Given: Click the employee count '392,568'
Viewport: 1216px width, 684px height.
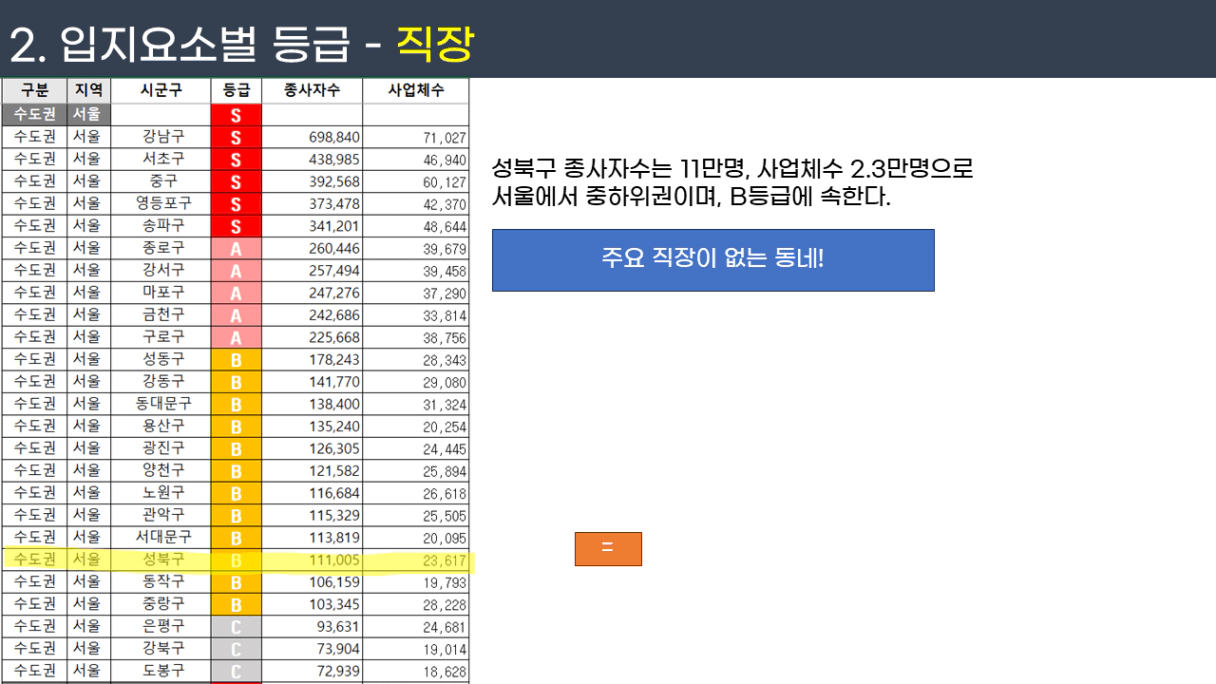Looking at the screenshot, I should click(x=334, y=181).
